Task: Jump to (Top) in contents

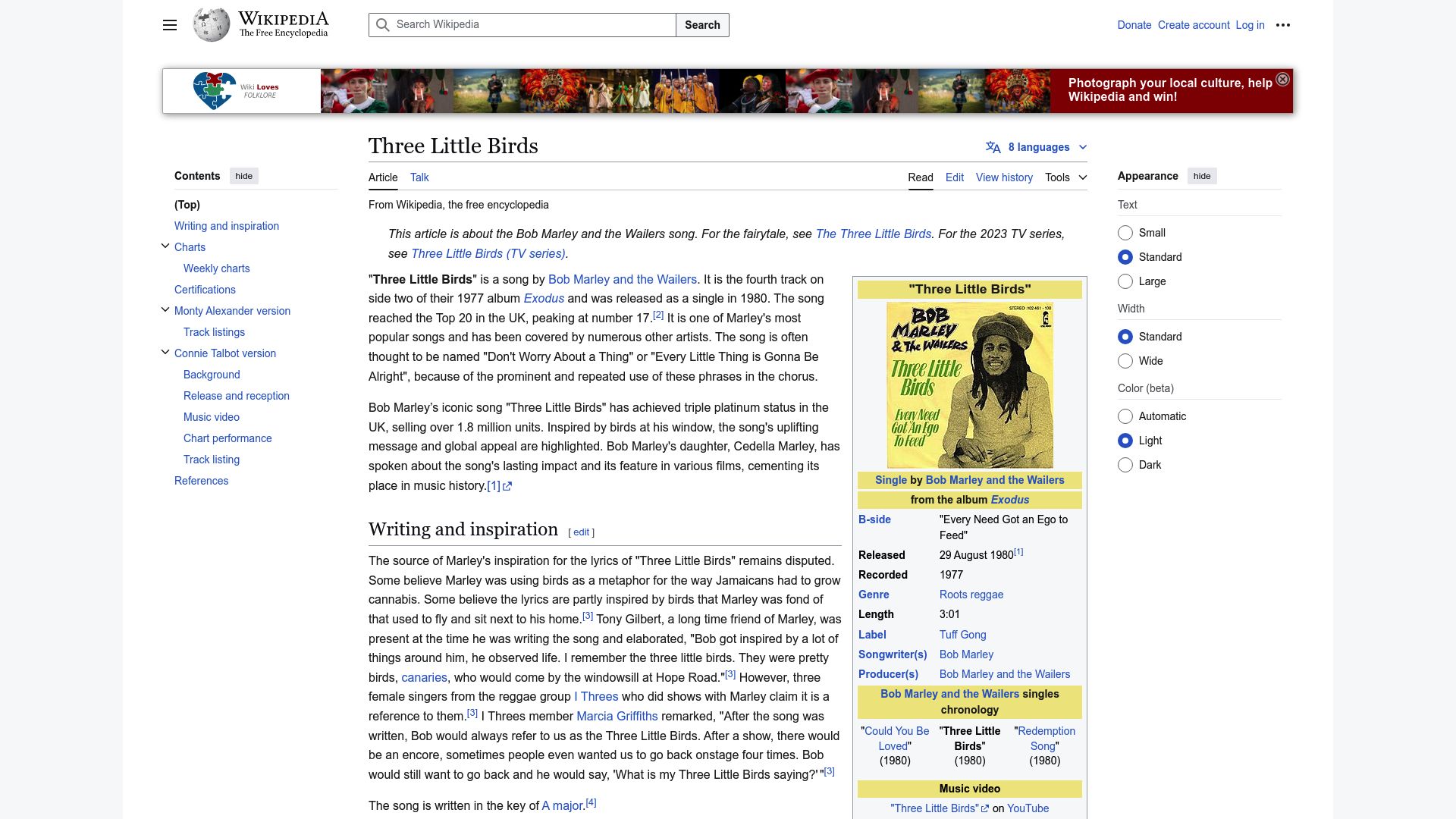Action: coord(187,205)
